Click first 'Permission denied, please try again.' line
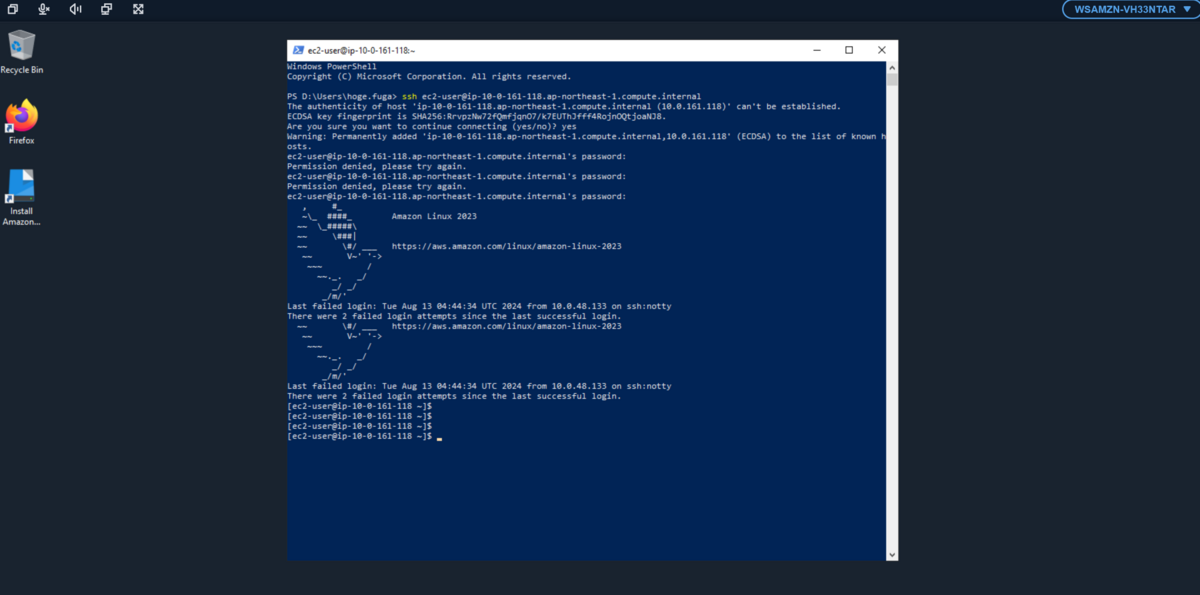The width and height of the screenshot is (1200, 595). coord(376,166)
